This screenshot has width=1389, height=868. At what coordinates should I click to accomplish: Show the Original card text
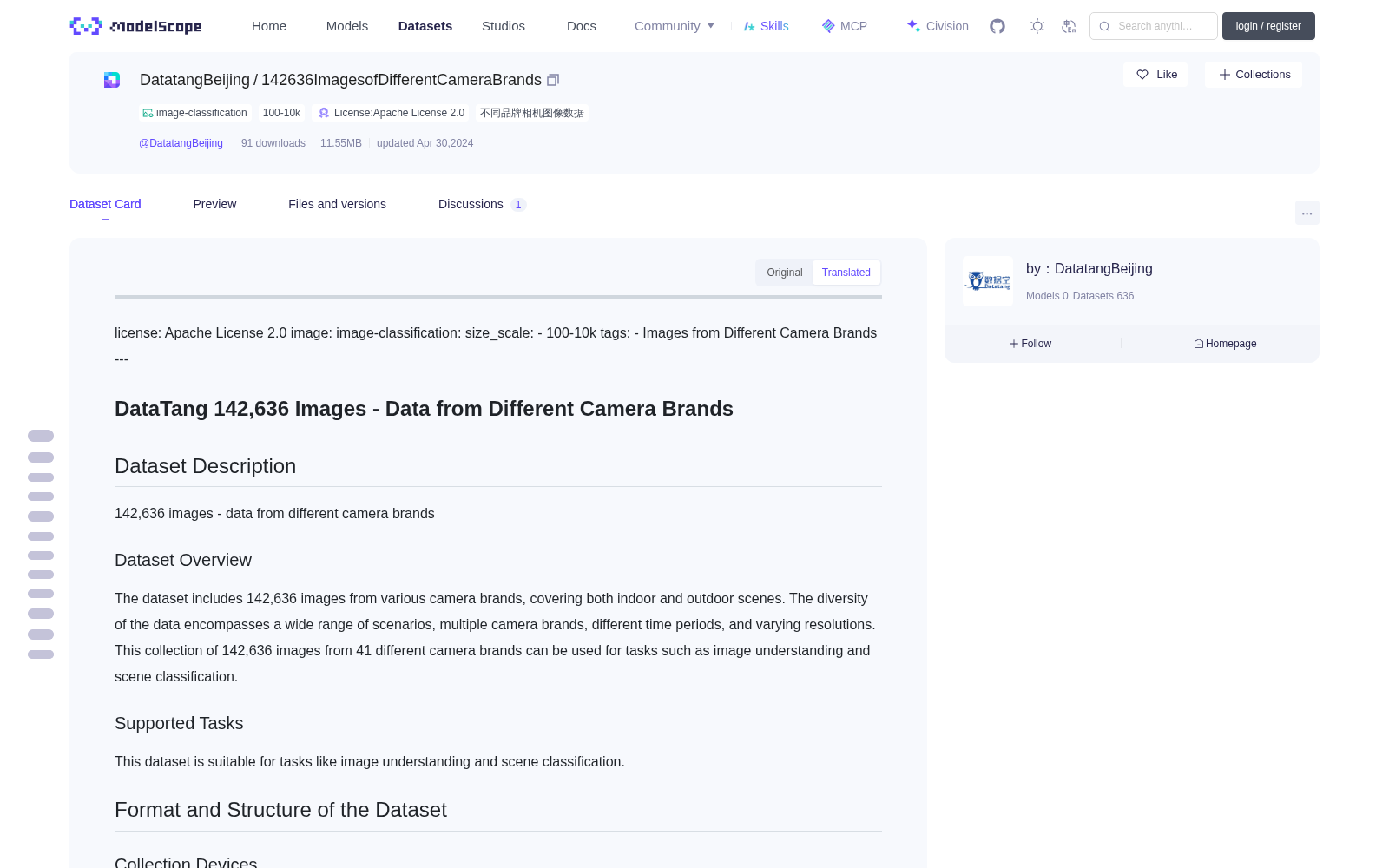785,273
